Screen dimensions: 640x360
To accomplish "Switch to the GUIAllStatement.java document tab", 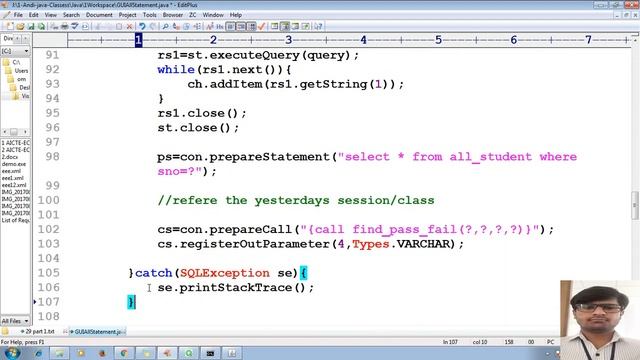I will click(x=98, y=331).
